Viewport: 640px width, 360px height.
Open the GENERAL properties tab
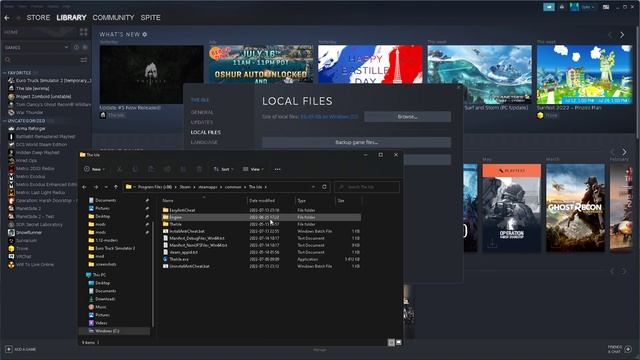coord(202,112)
